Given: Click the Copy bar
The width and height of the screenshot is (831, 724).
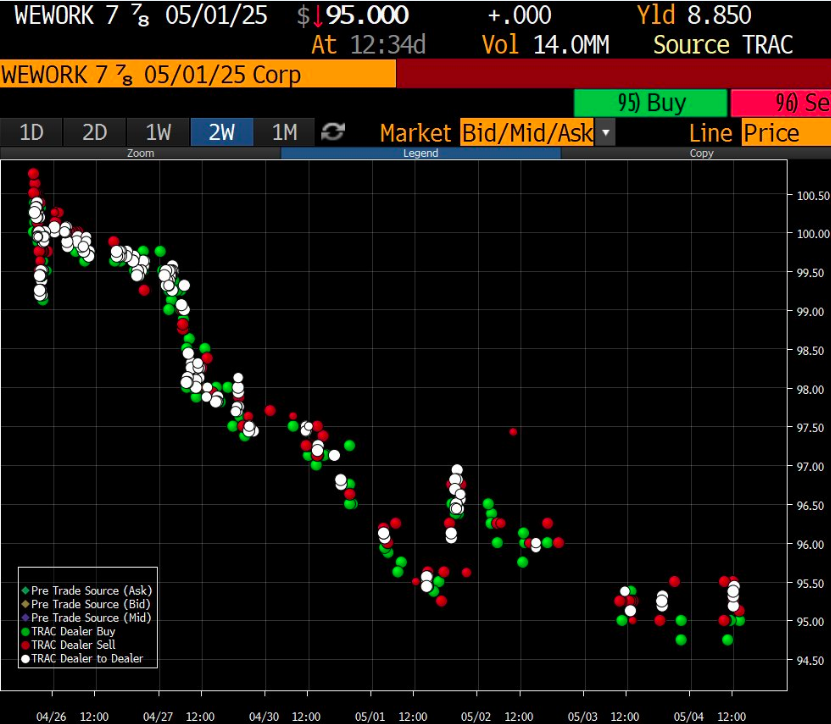Looking at the screenshot, I should tap(701, 153).
